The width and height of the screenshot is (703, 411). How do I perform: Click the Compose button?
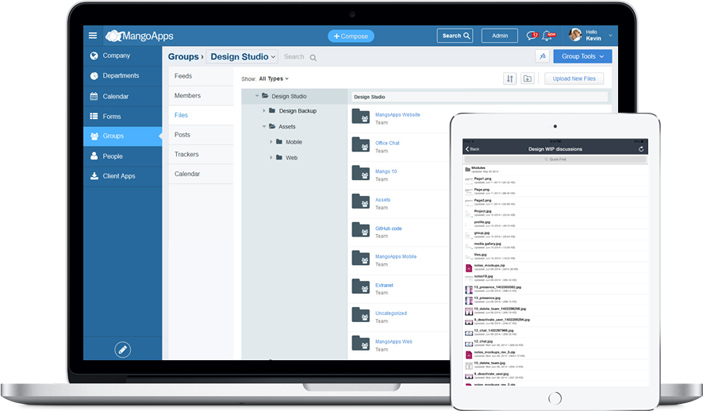[351, 36]
